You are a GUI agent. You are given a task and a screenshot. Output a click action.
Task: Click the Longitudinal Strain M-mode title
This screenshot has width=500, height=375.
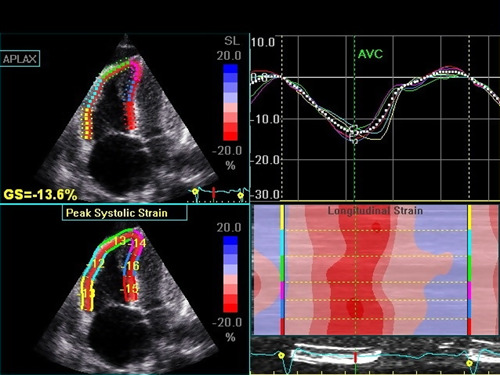pos(375,211)
